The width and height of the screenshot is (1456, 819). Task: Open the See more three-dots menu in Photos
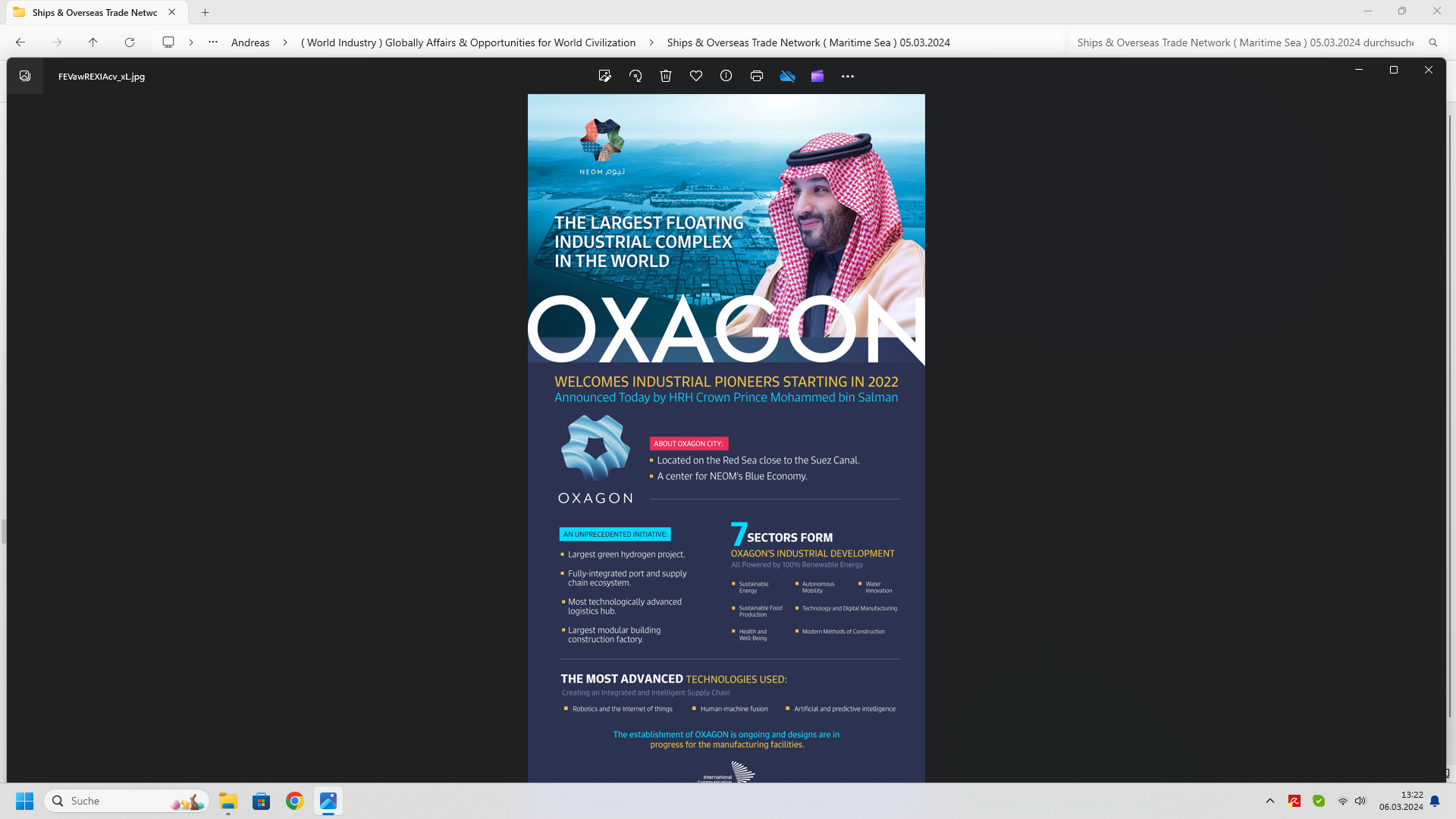[848, 76]
